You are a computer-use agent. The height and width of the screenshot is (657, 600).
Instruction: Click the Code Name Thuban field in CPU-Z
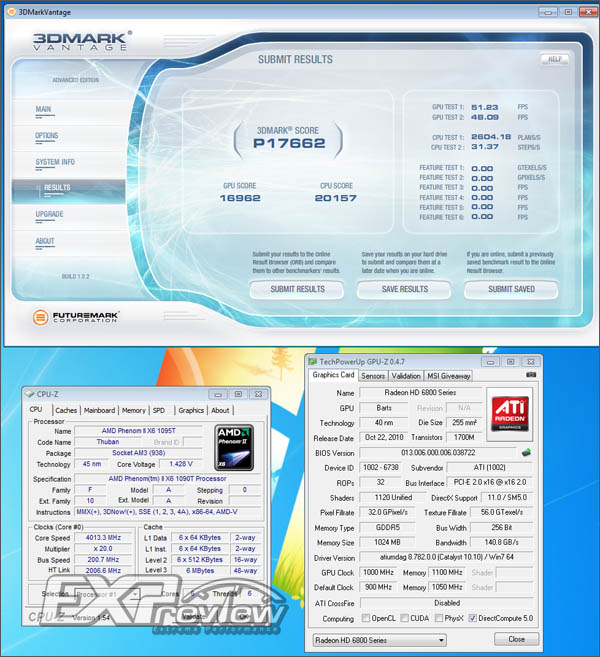[108, 442]
